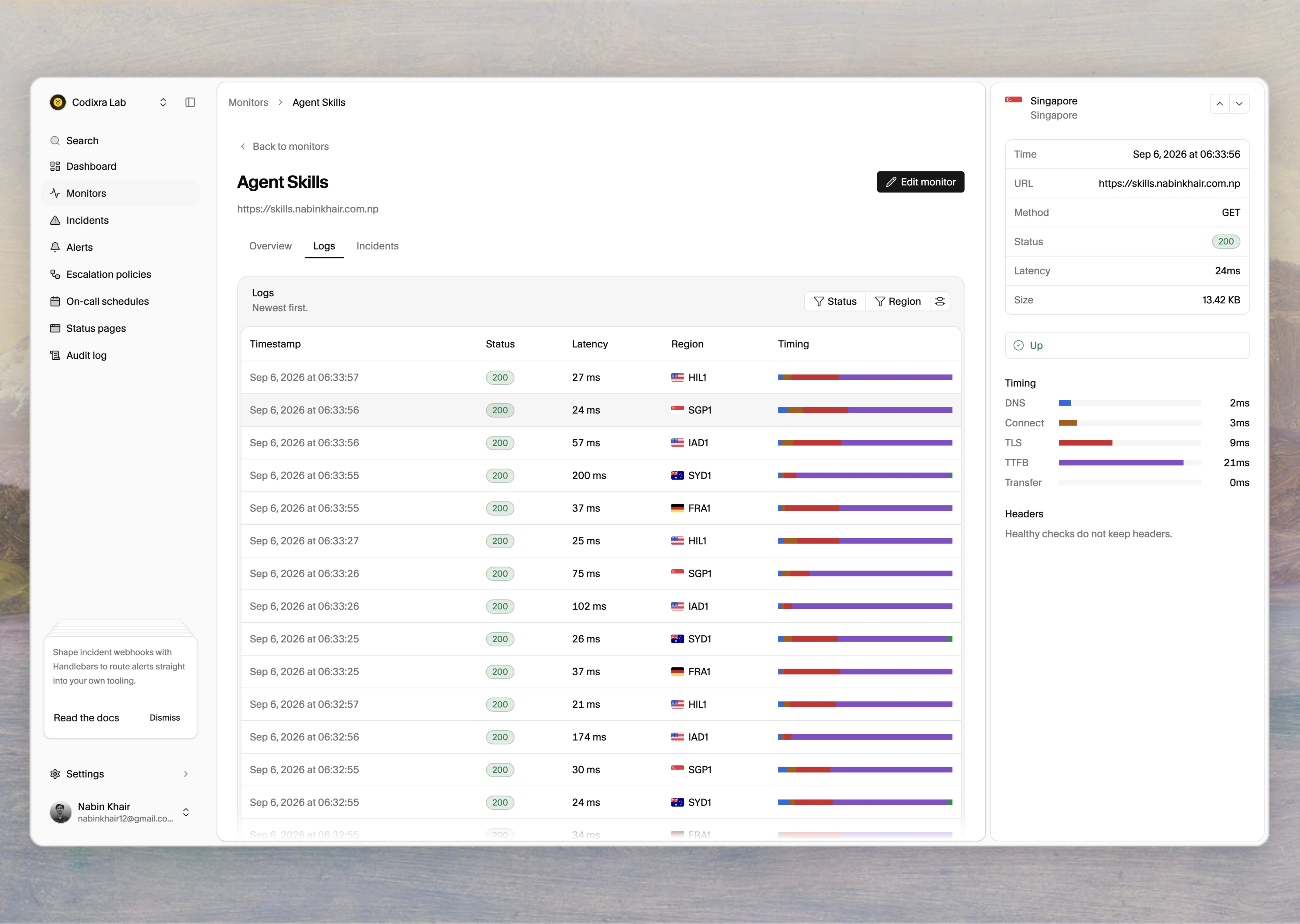Viewport: 1300px width, 924px height.
Task: Click the US flag in 27 ms row
Action: click(677, 377)
